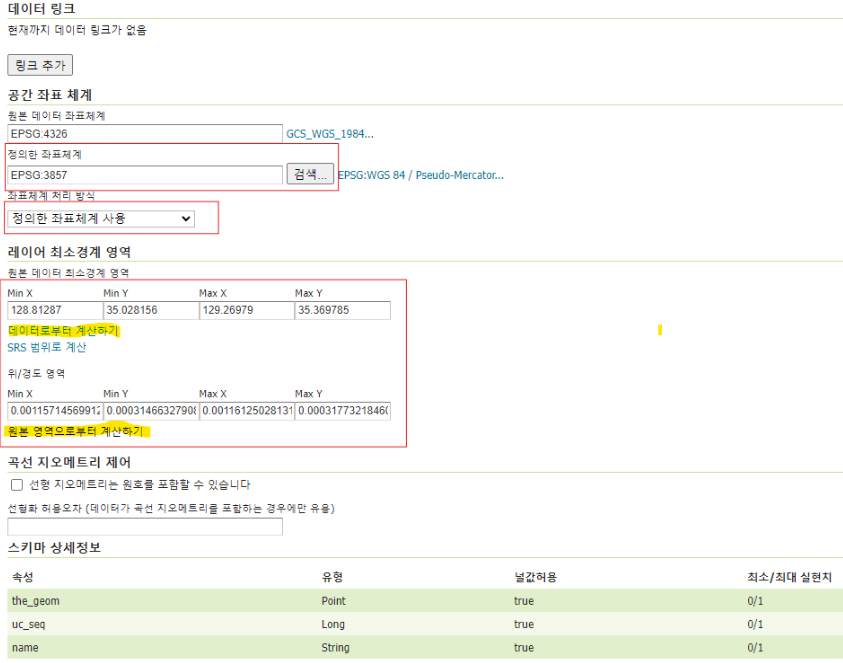
Task: Click the 원본 데이터 좌표체계 EPSG:4326 field
Action: click(145, 134)
